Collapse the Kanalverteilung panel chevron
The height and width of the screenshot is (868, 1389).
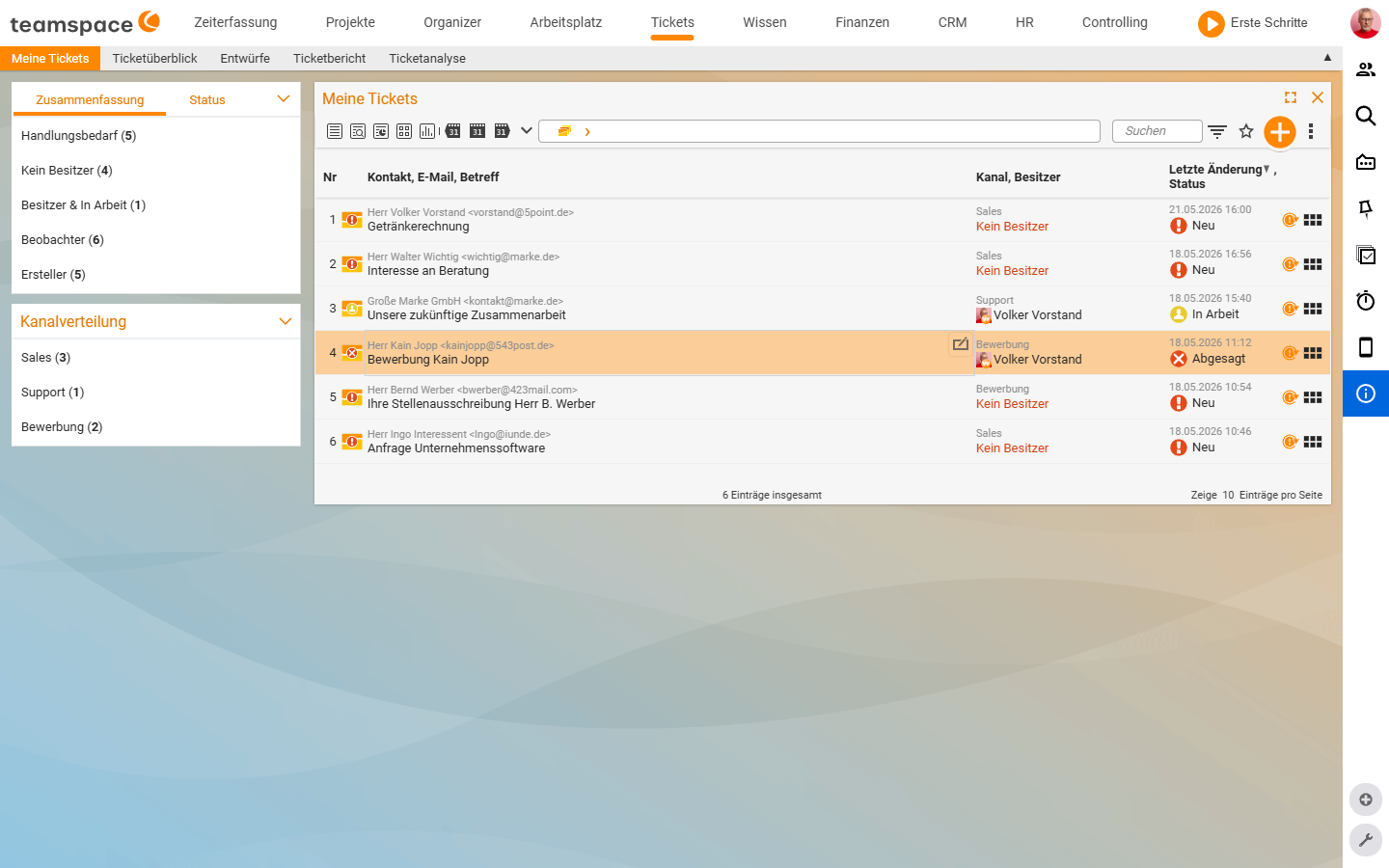click(285, 321)
